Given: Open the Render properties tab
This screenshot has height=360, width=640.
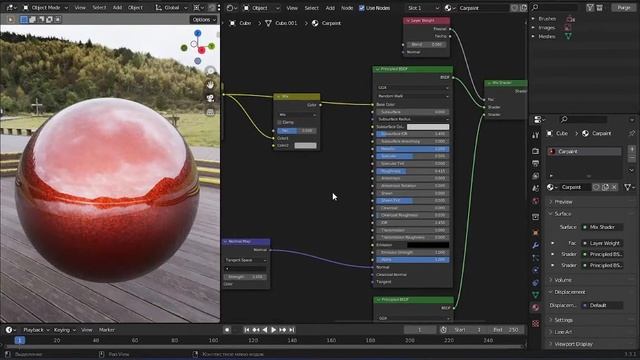Looking at the screenshot, I should pyautogui.click(x=536, y=151).
